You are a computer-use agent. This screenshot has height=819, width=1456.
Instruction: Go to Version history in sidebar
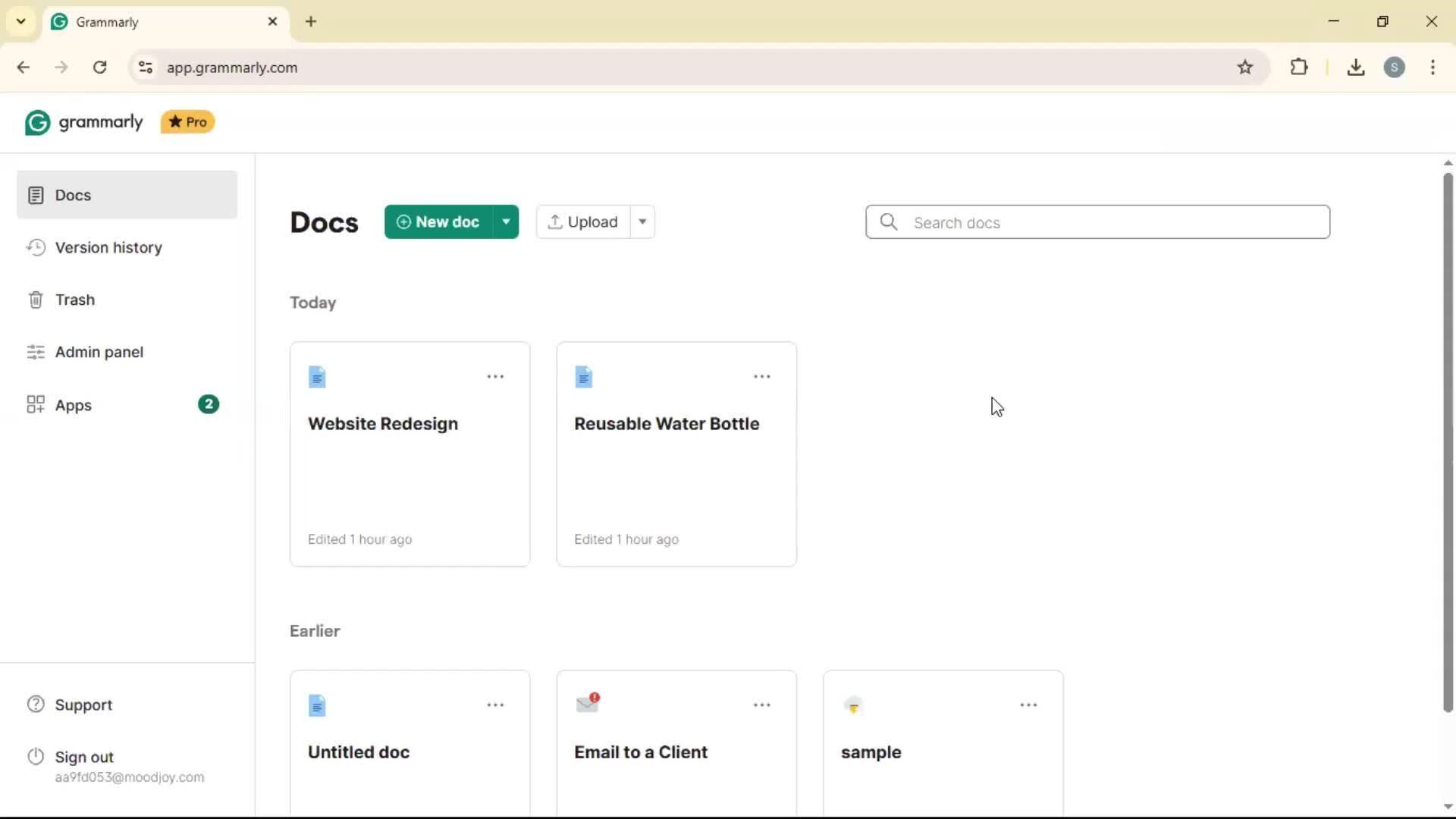[x=108, y=248]
